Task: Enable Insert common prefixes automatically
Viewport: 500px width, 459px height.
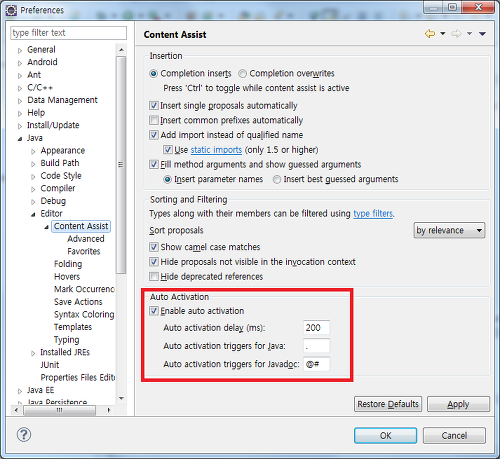Action: [154, 120]
